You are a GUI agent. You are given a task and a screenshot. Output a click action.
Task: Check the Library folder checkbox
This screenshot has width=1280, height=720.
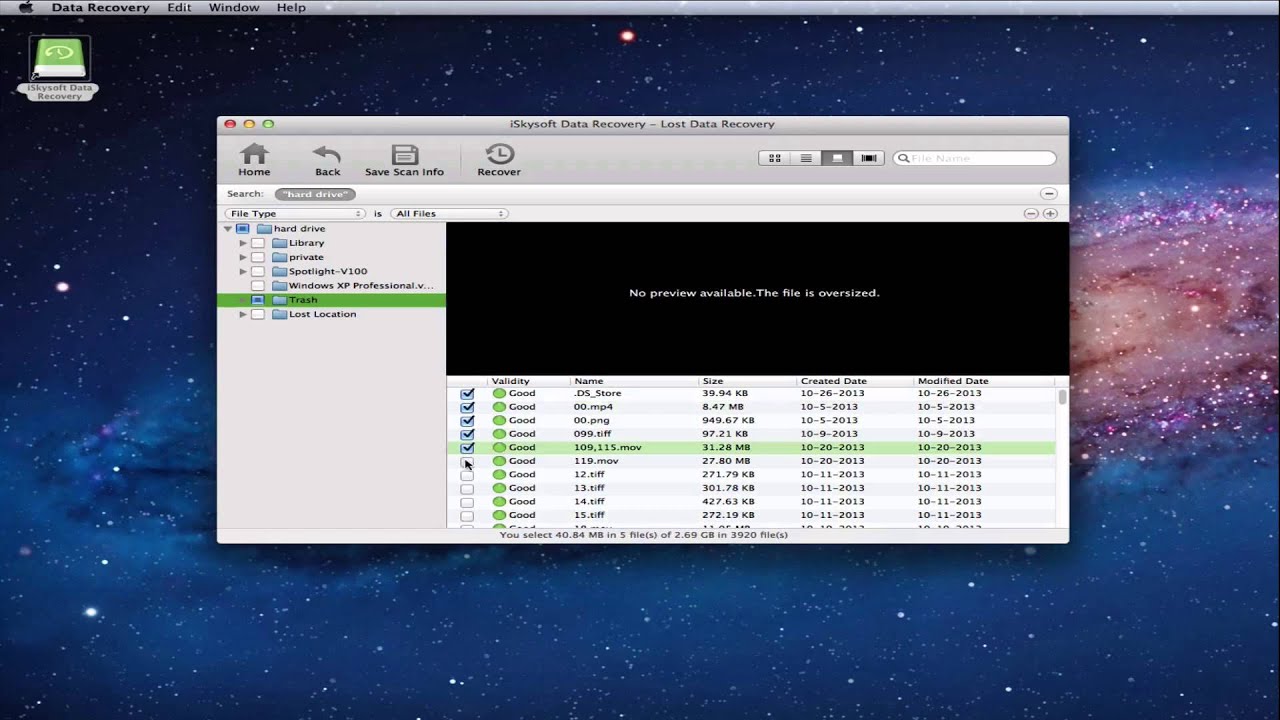258,243
